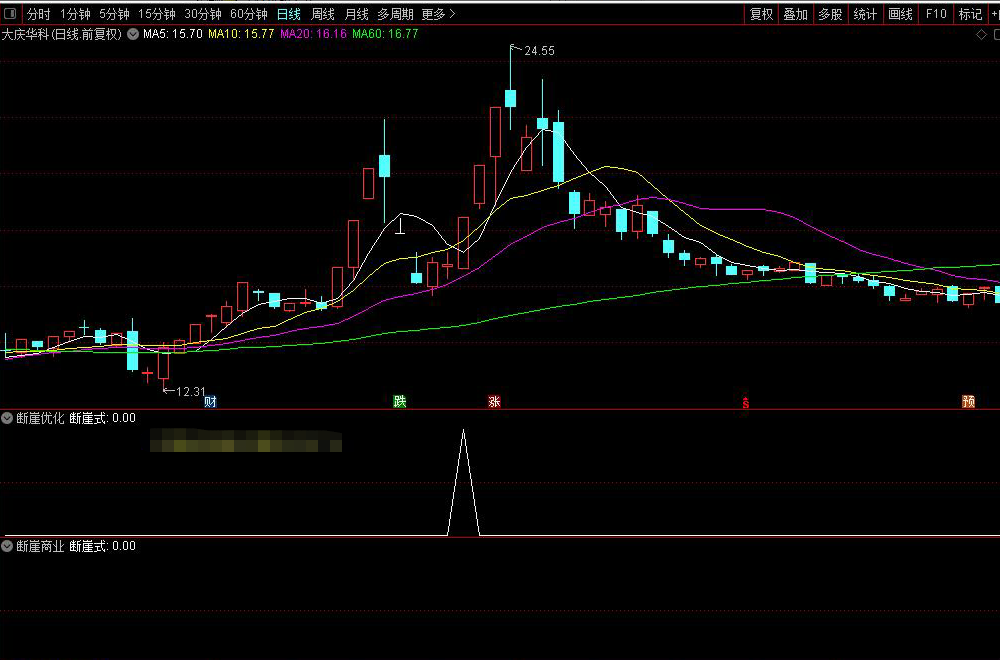This screenshot has height=660, width=1000.
Task: Select the 30分钟 period tab
Action: (x=203, y=14)
